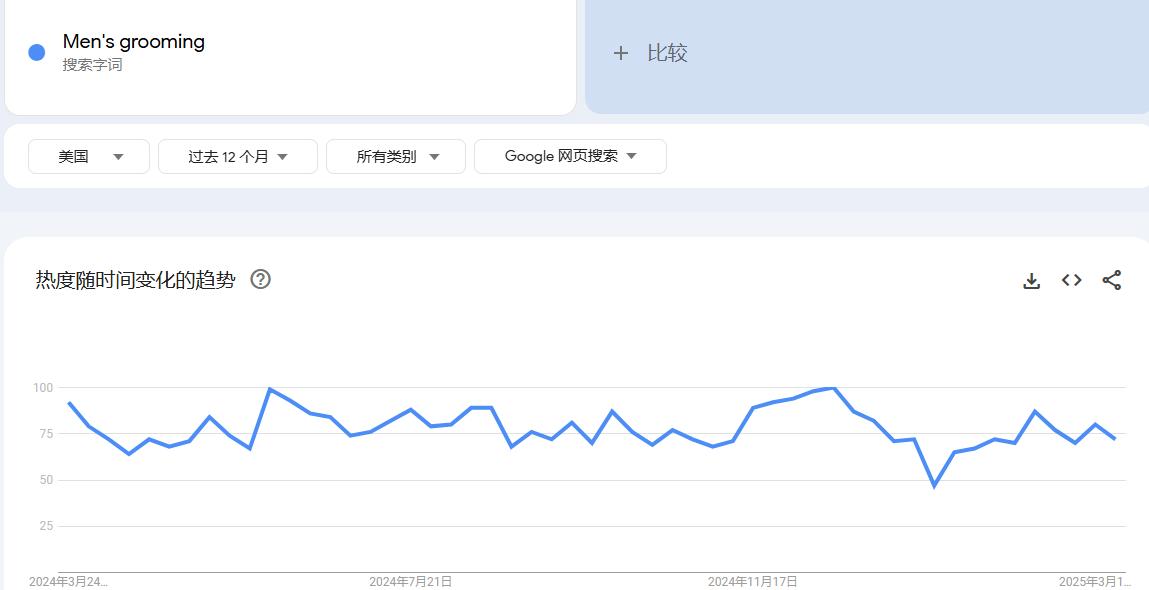This screenshot has width=1149, height=590.
Task: Click the 25 value on the y-axis
Action: point(46,526)
